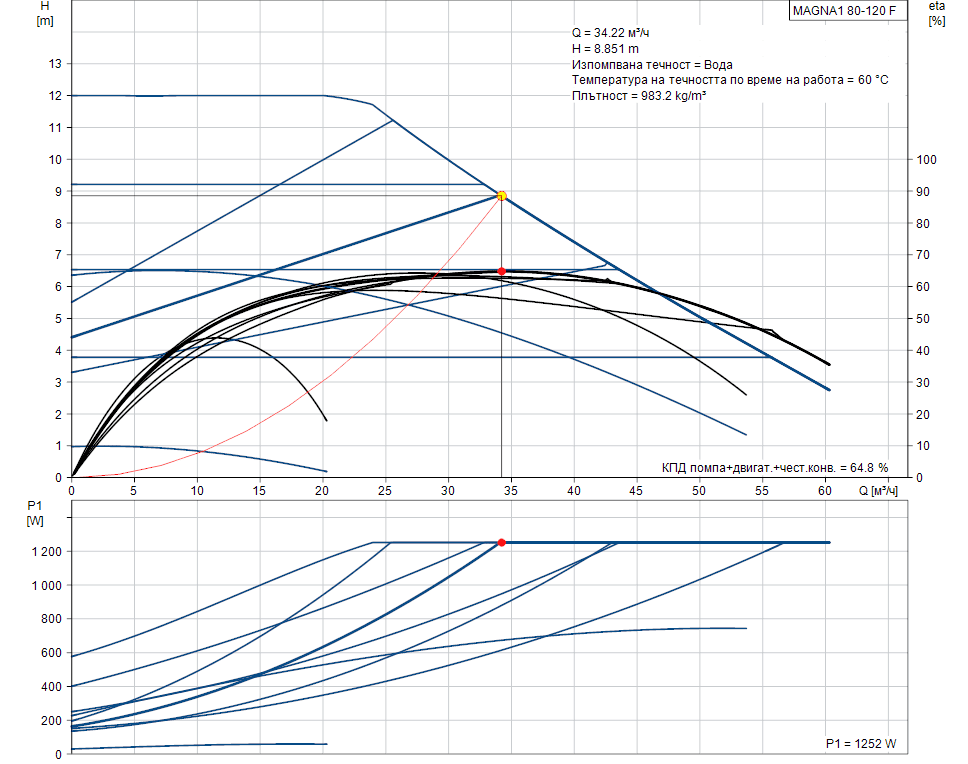This screenshot has width=968, height=764.
Task: Click the P1 [W] axis title
Action: point(35,513)
